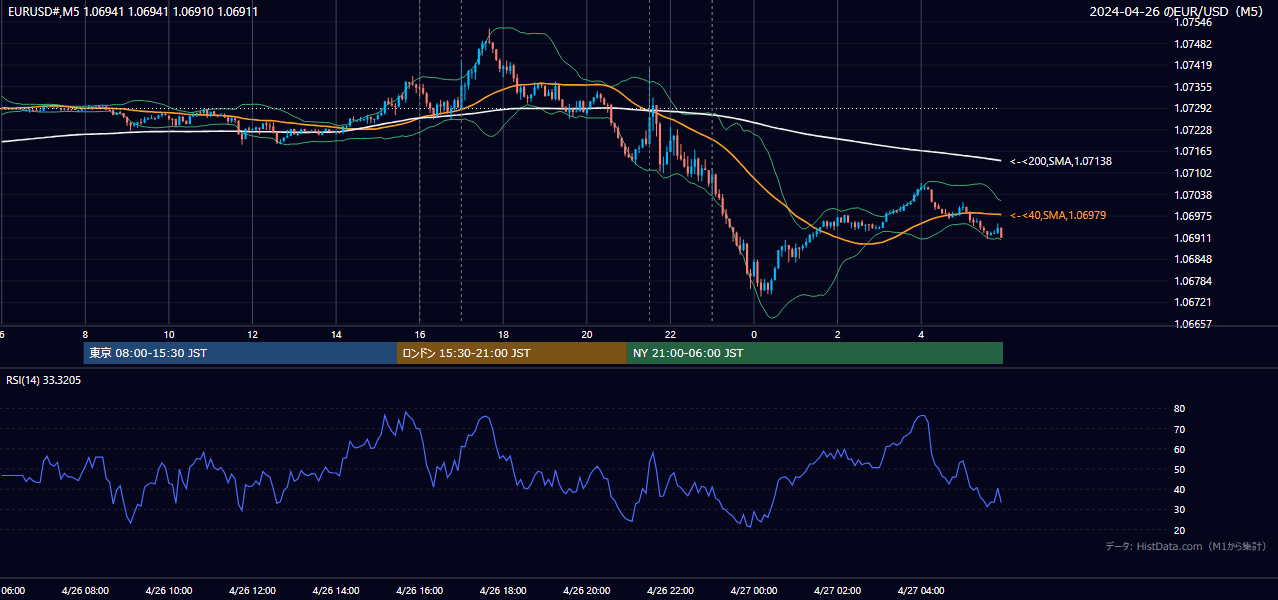Viewport: 1278px width, 600px height.
Task: Click RSI scale value 30
Action: [x=1179, y=510]
